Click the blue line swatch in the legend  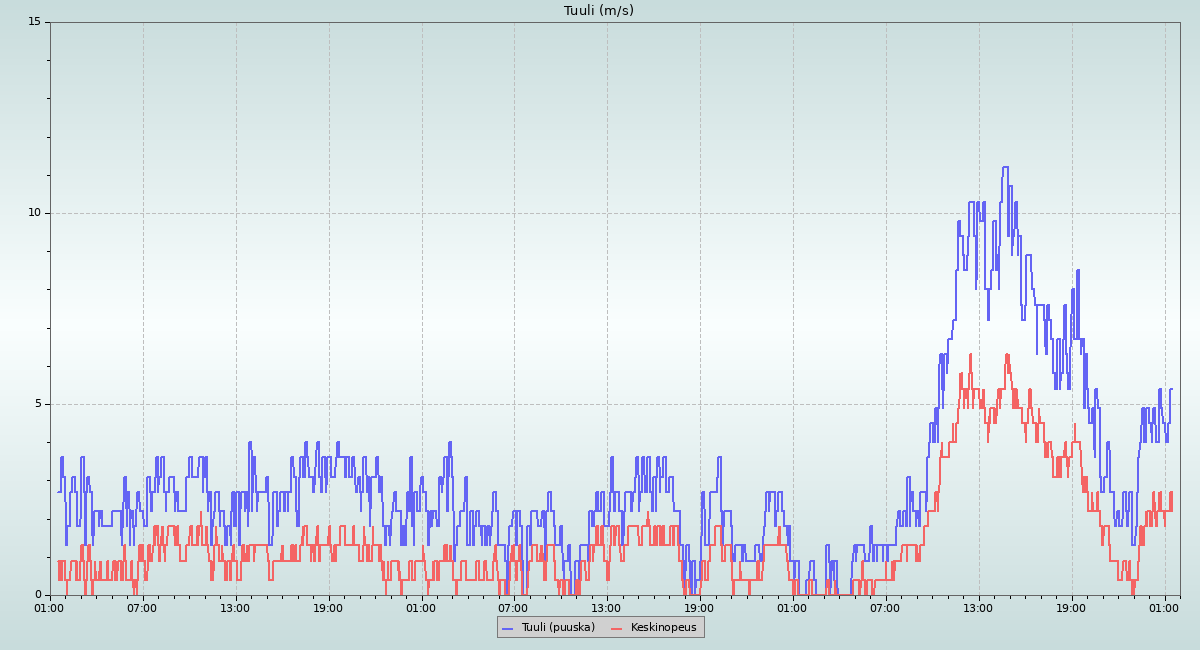point(507,628)
